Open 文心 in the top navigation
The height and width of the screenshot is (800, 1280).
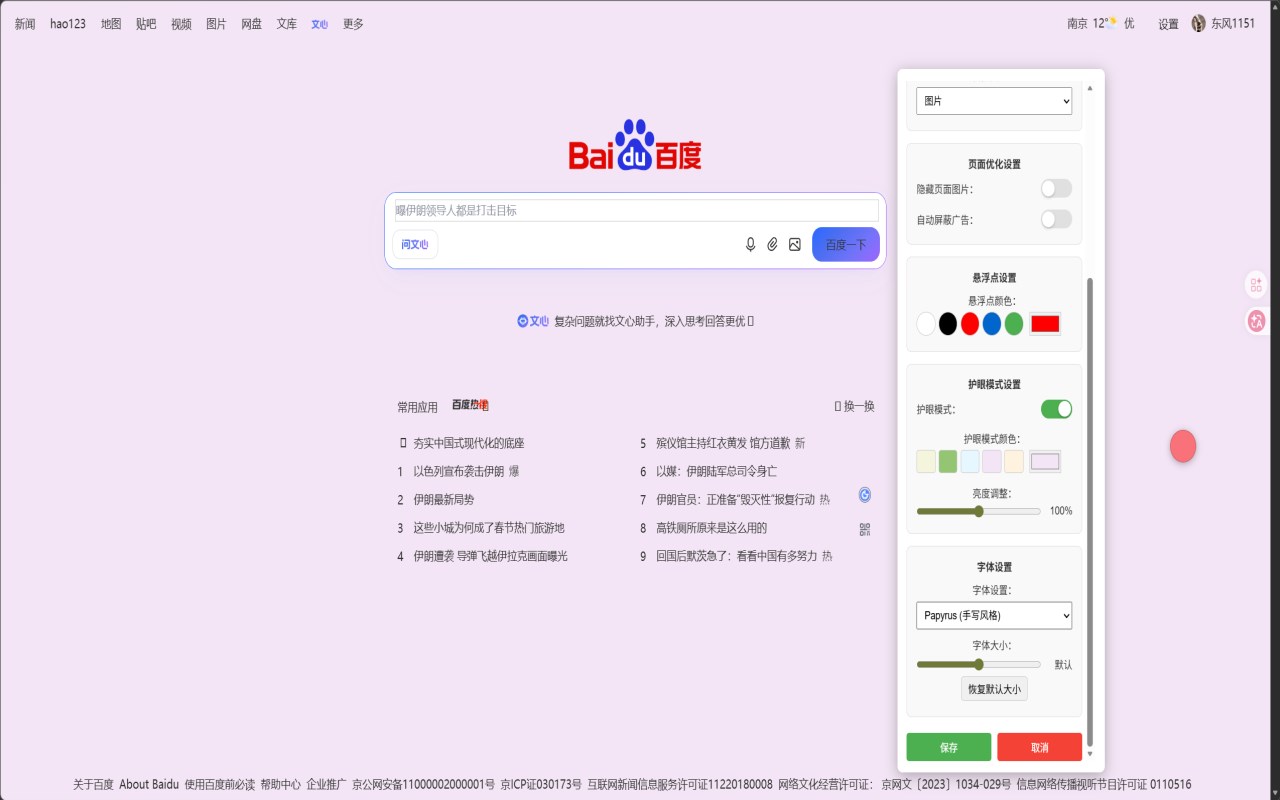(319, 24)
